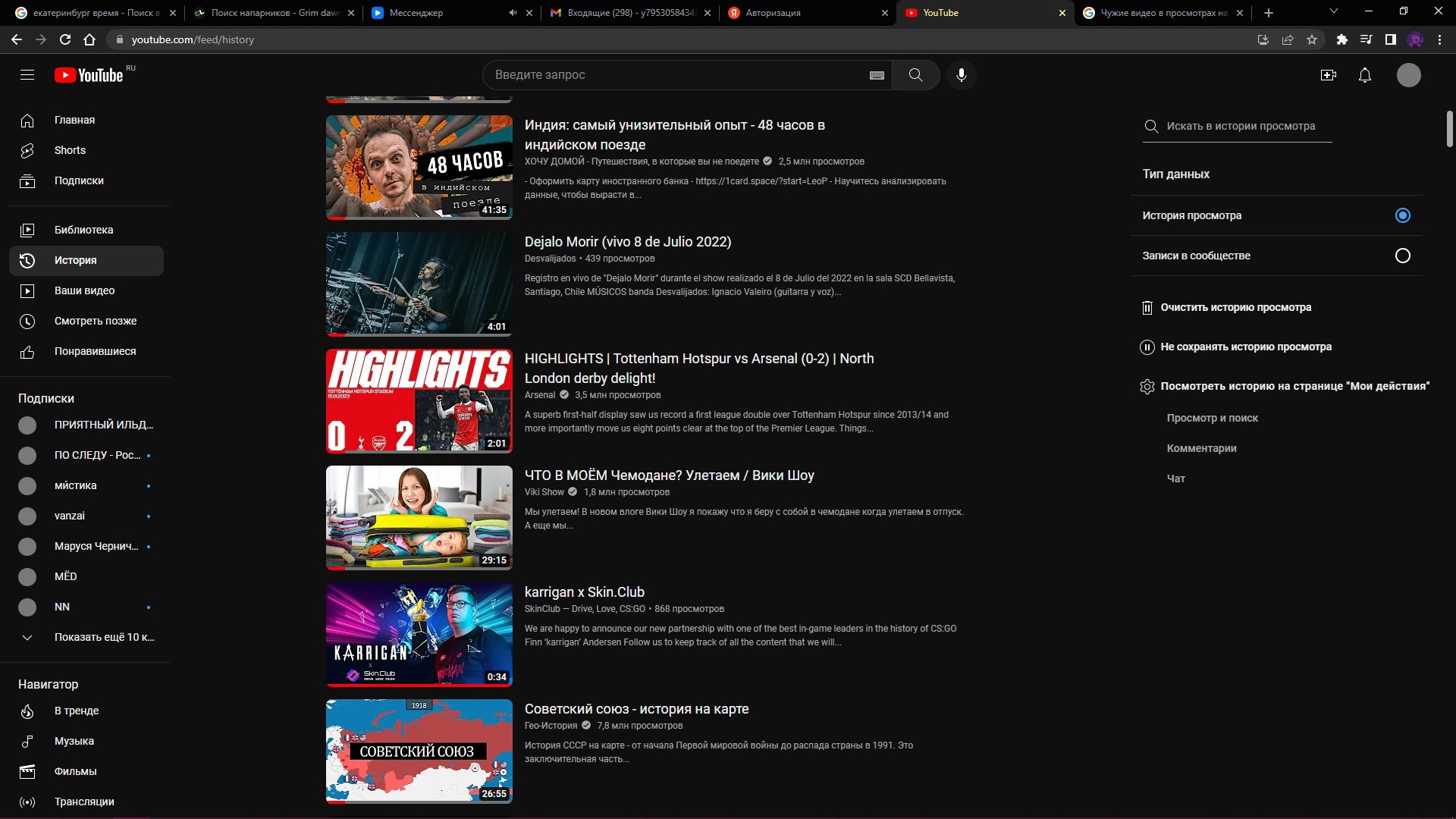Open Viki Show channel link
Screen dimensions: 1456x819
tap(544, 492)
